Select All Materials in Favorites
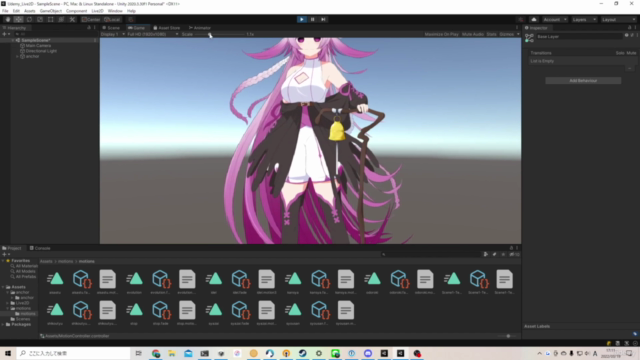 (x=25, y=266)
